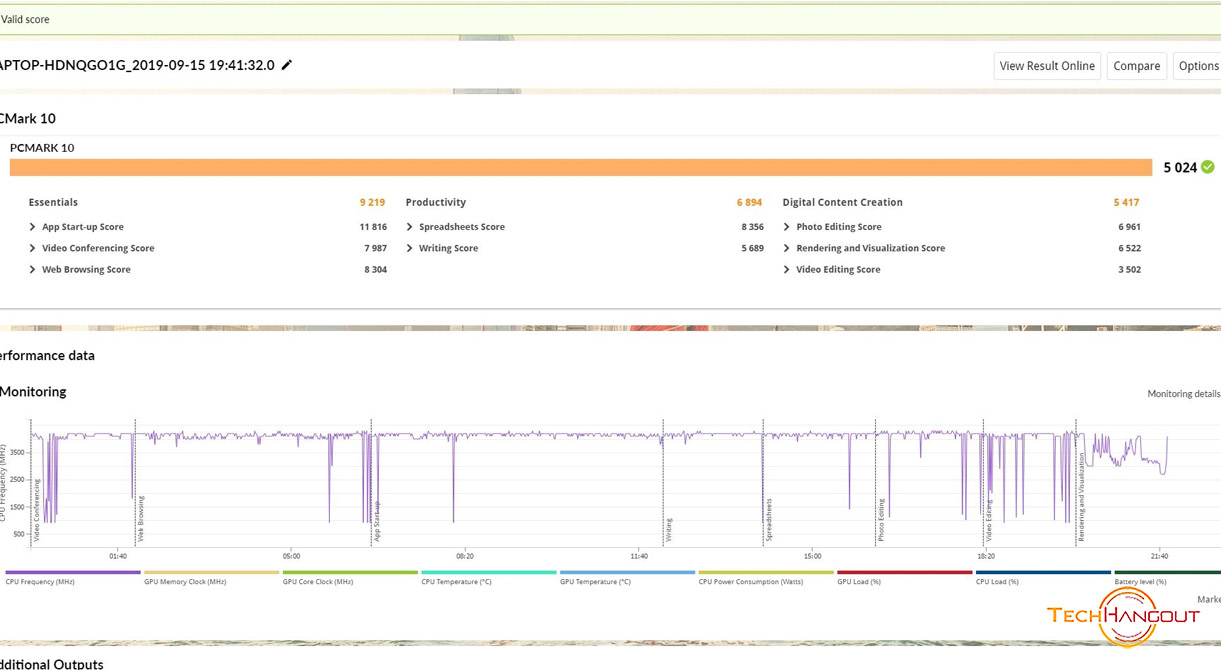
Task: Pick the Video Editing marker in the chart
Action: click(990, 520)
